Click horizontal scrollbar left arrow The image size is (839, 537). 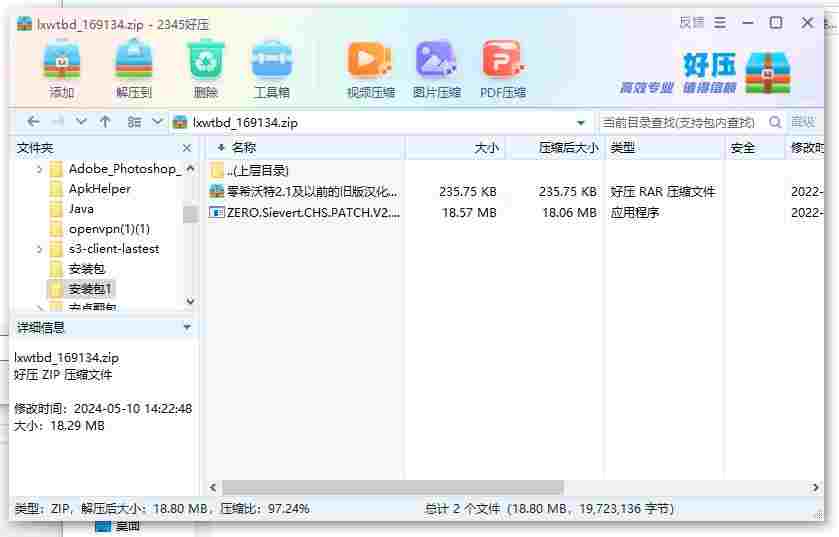coord(213,487)
